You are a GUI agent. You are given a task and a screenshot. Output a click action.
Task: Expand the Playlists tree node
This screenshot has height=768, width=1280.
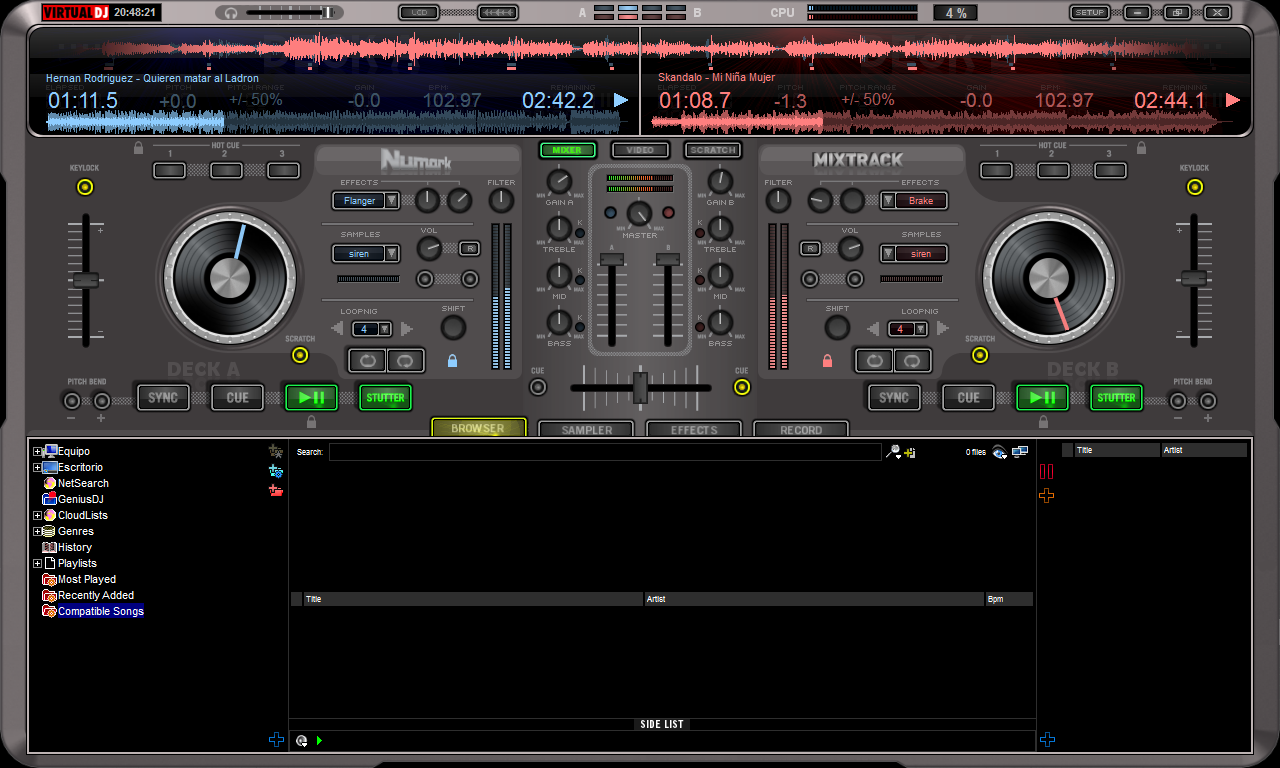click(x=37, y=563)
